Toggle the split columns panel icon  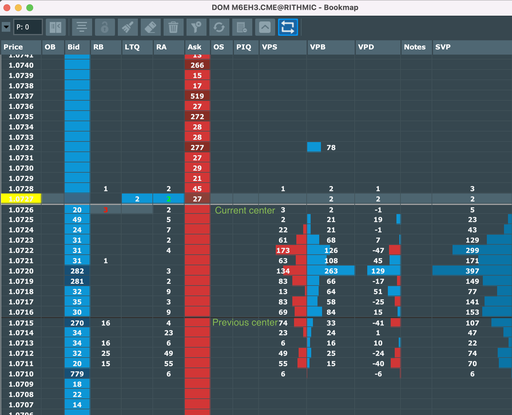pyautogui.click(x=55, y=27)
